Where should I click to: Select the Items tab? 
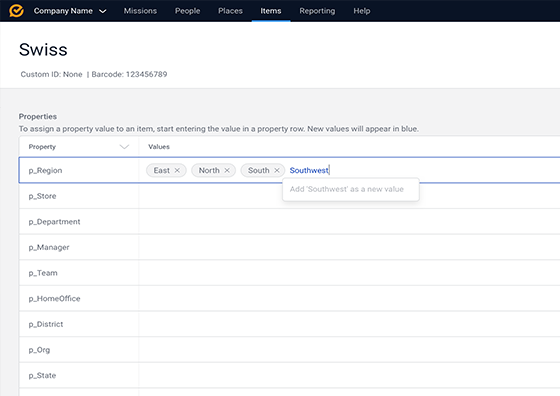271,11
